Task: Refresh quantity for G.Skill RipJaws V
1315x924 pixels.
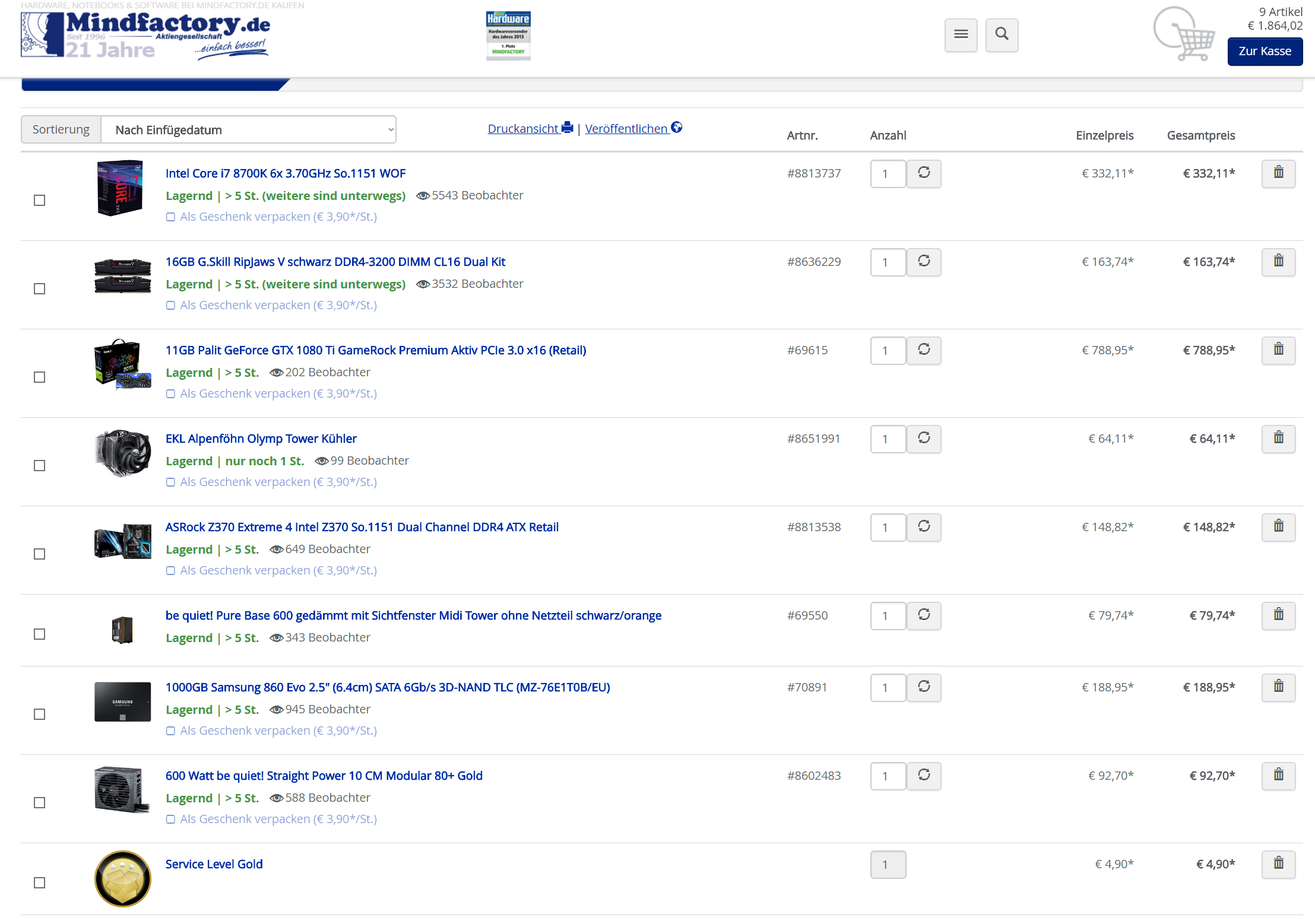Action: [x=924, y=262]
